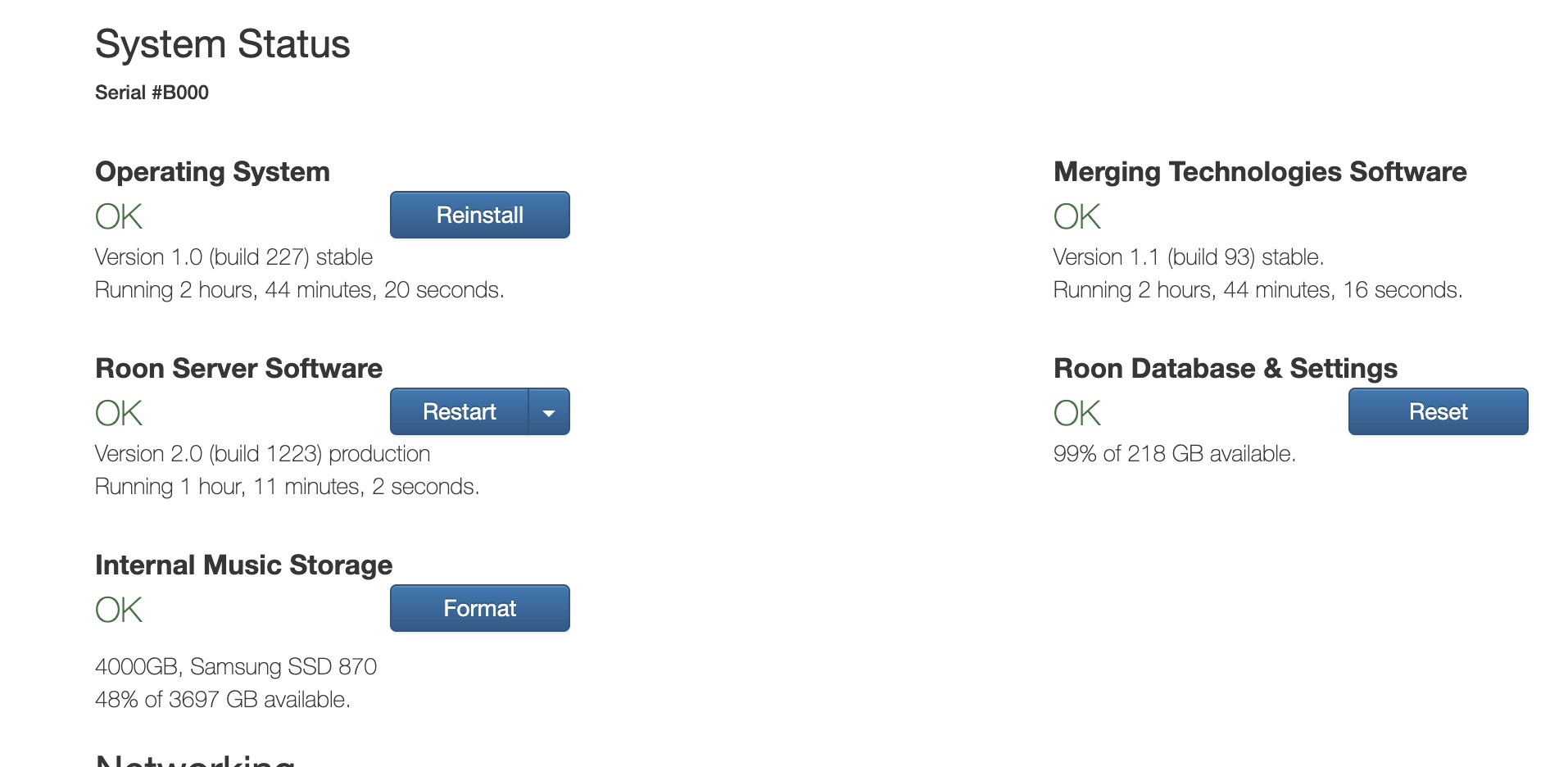Click the Operating System section heading

click(212, 172)
